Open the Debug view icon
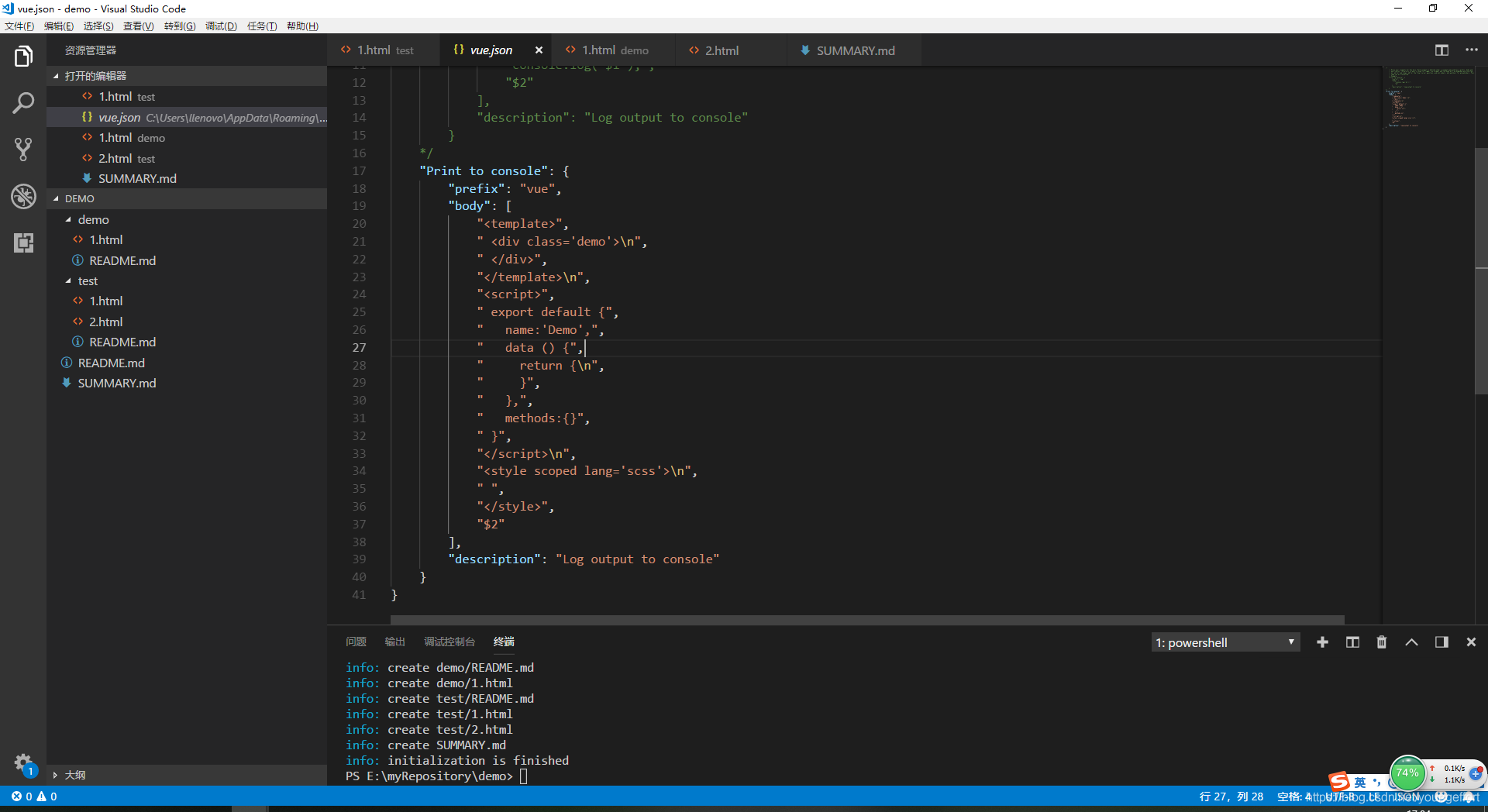The image size is (1488, 812). (23, 196)
